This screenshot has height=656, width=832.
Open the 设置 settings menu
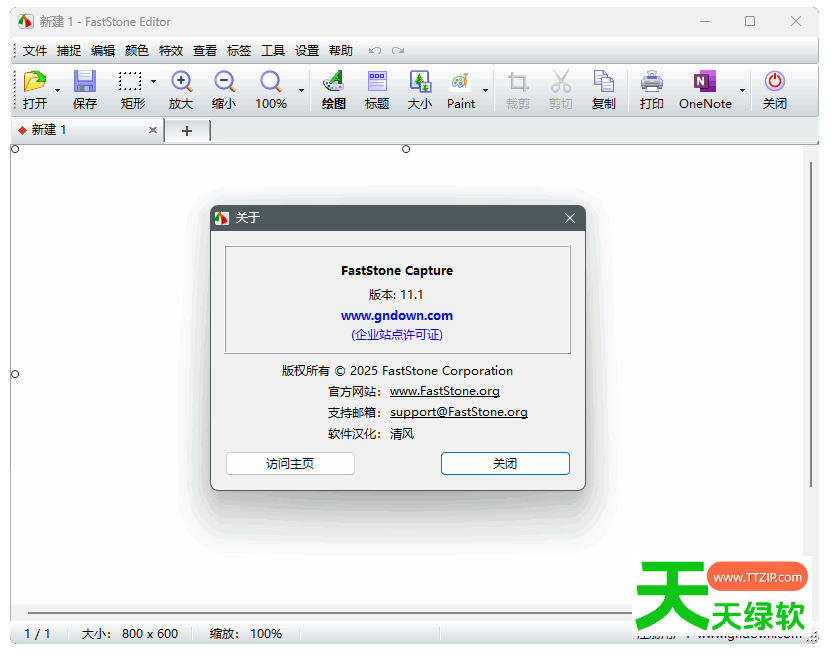pyautogui.click(x=307, y=51)
